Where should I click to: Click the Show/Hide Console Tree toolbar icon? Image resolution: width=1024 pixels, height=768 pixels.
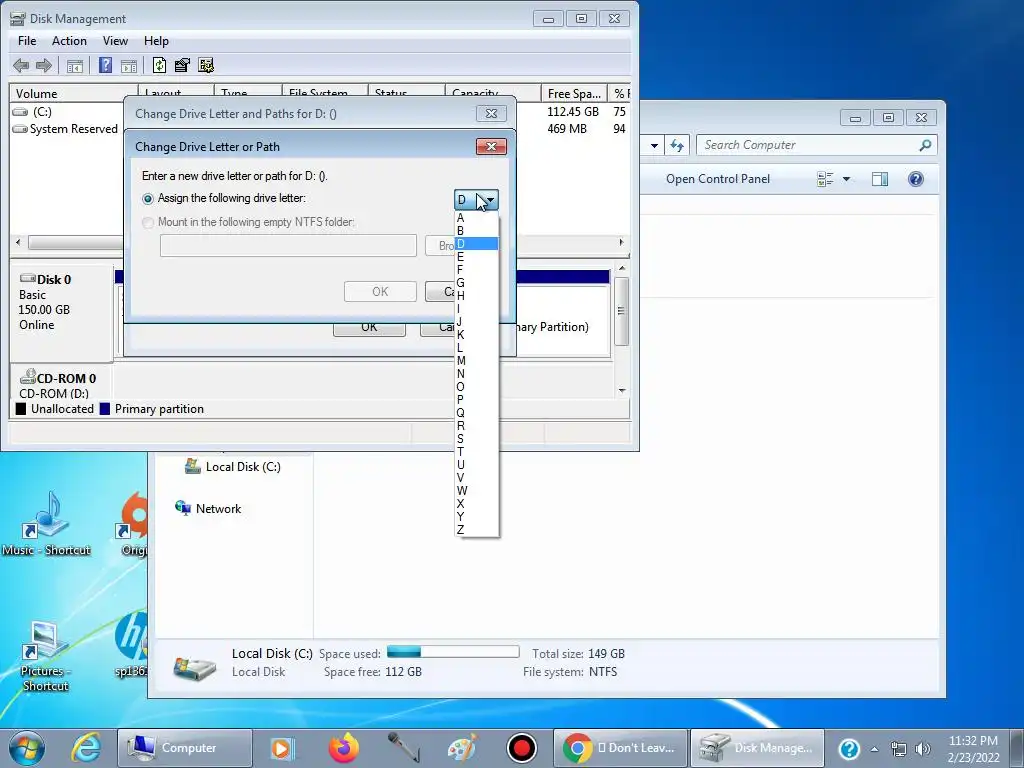pyautogui.click(x=75, y=65)
